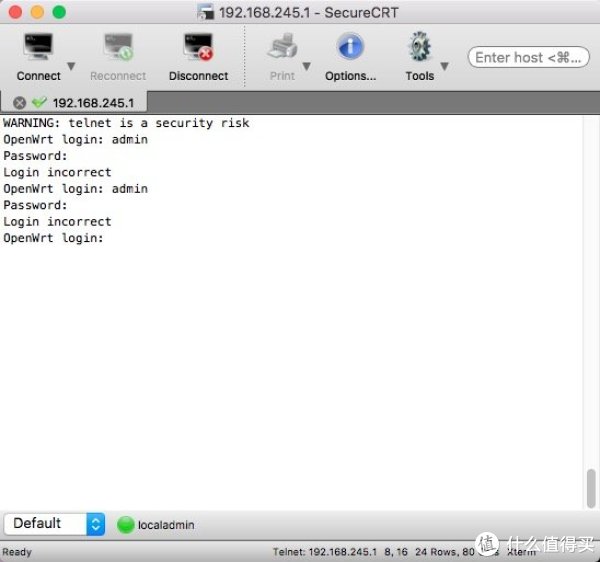Close the 192.168.245.1 session tab
600x562 pixels.
coord(20,102)
